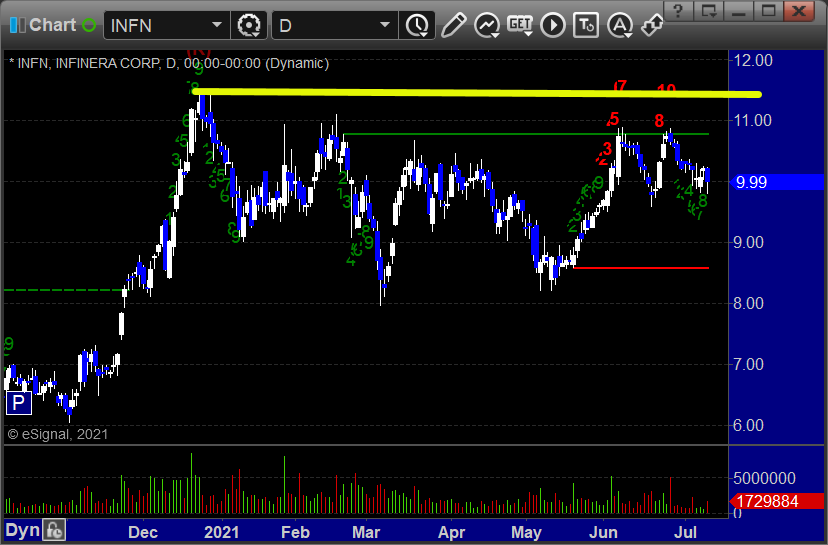Click the Dyn label at bottom left
The height and width of the screenshot is (545, 828).
point(23,530)
